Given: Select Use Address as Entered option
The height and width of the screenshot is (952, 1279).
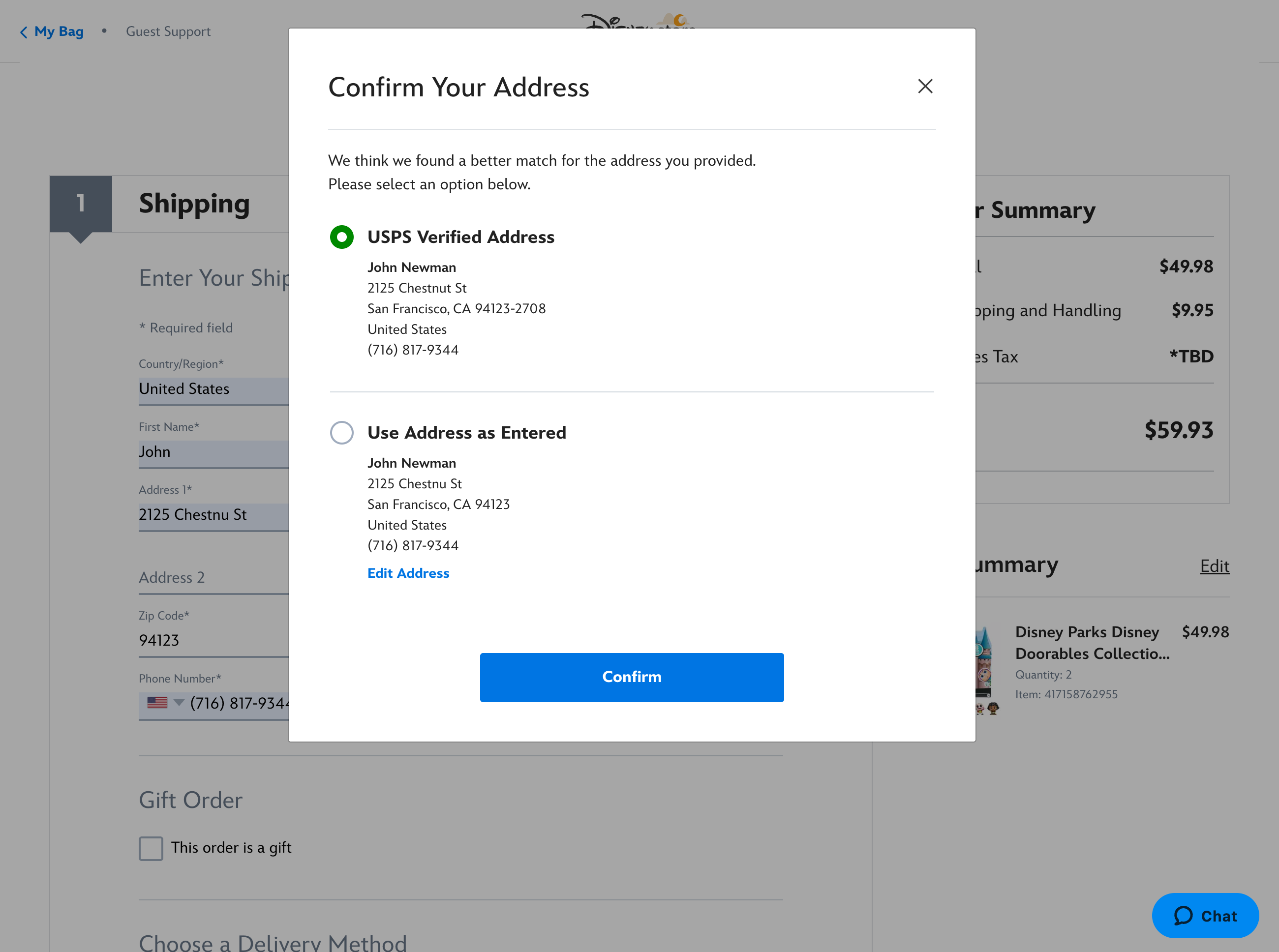Looking at the screenshot, I should click(x=341, y=432).
